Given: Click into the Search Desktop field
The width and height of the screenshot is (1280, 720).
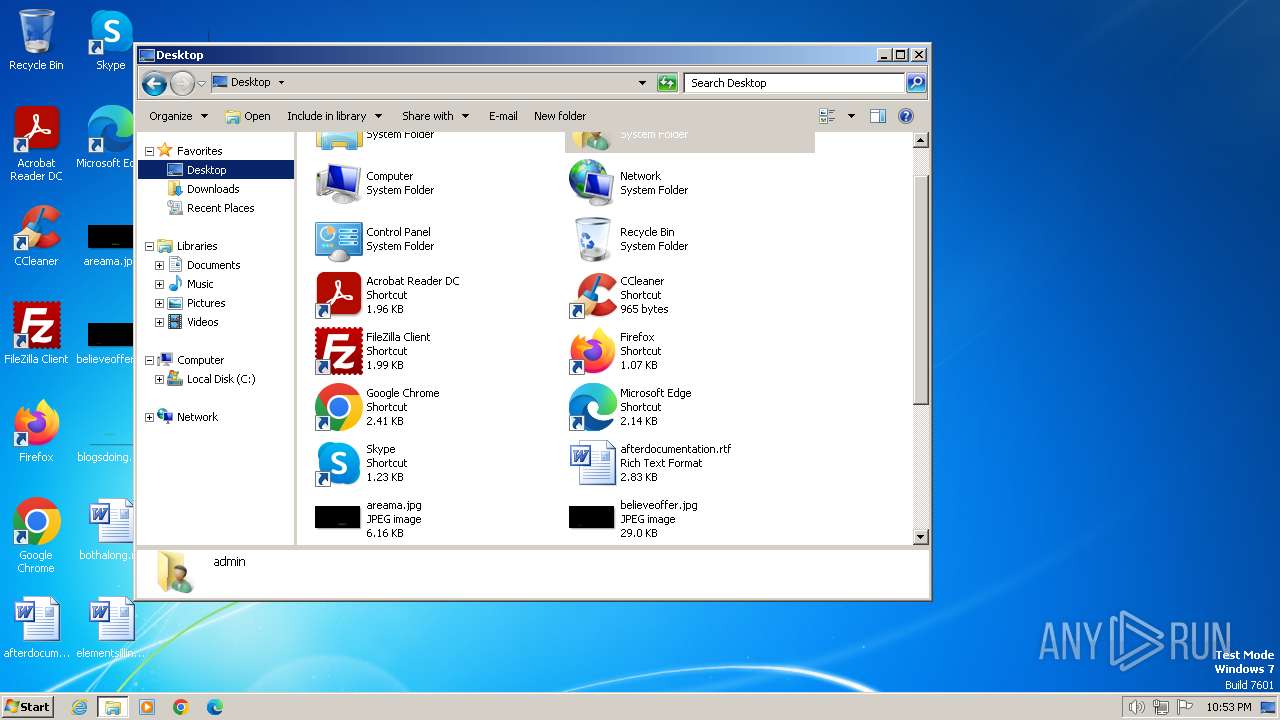Looking at the screenshot, I should pyautogui.click(x=795, y=83).
